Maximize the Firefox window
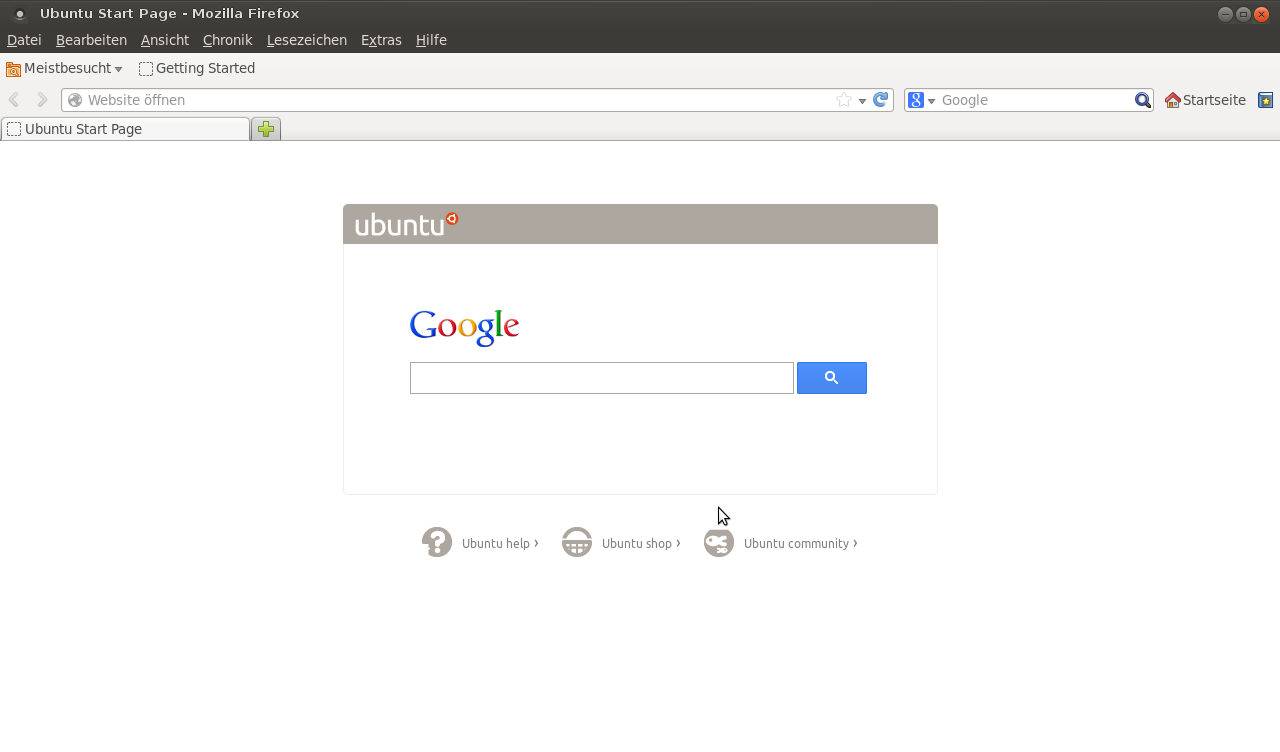Viewport: 1280px width, 752px height. click(1243, 14)
